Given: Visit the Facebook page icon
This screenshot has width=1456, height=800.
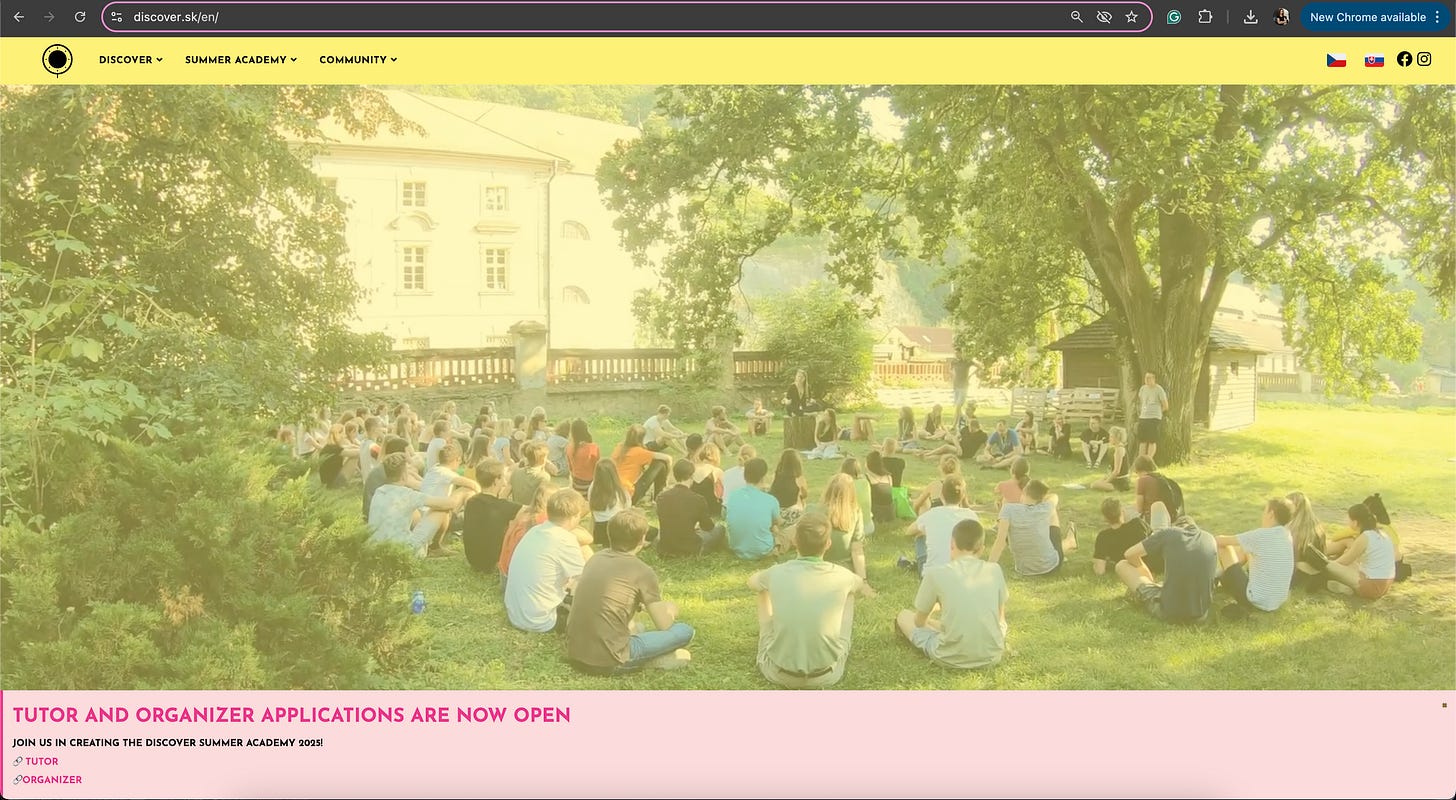Looking at the screenshot, I should click(x=1404, y=59).
